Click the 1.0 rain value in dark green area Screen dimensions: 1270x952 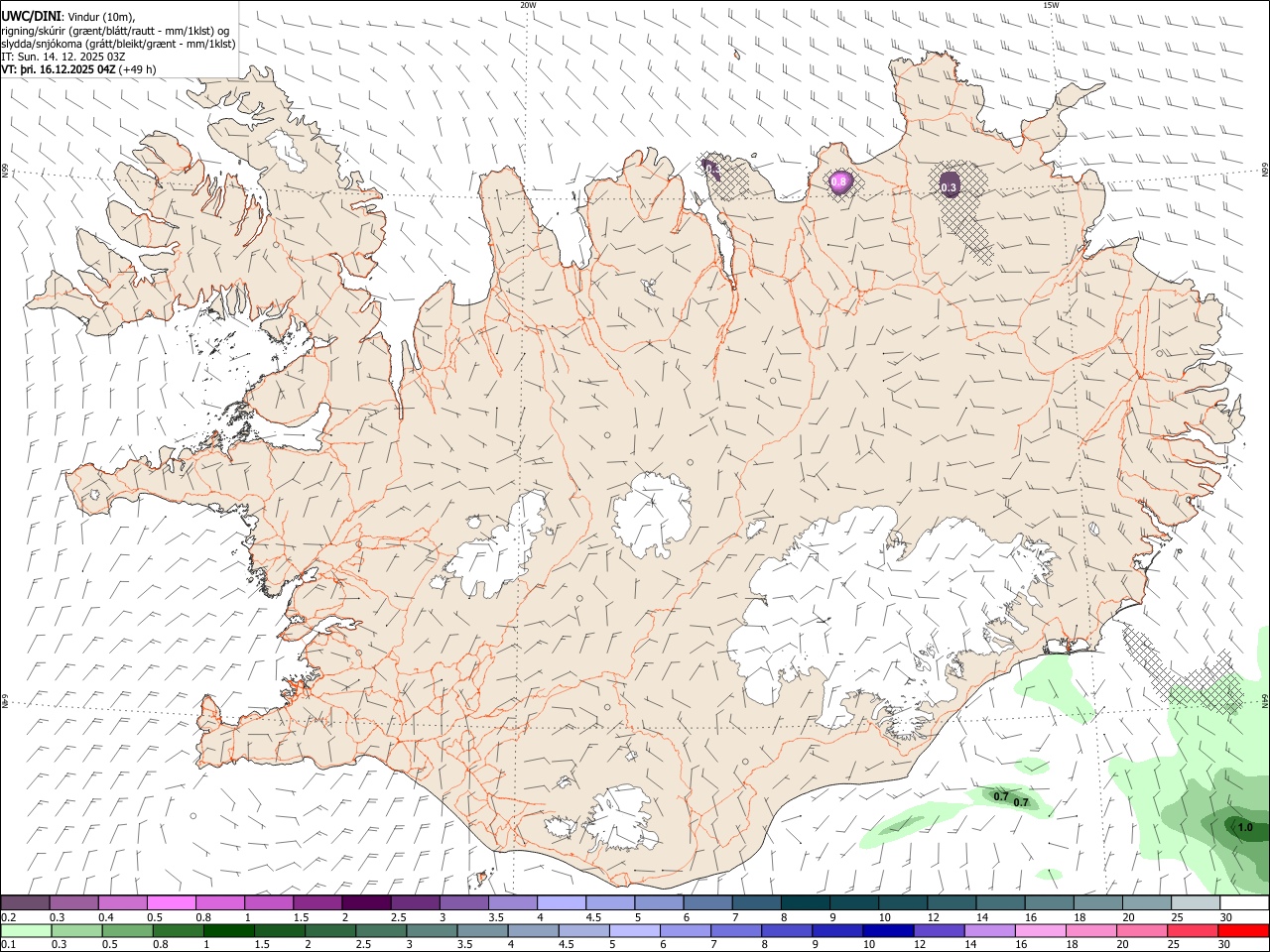point(1246,827)
